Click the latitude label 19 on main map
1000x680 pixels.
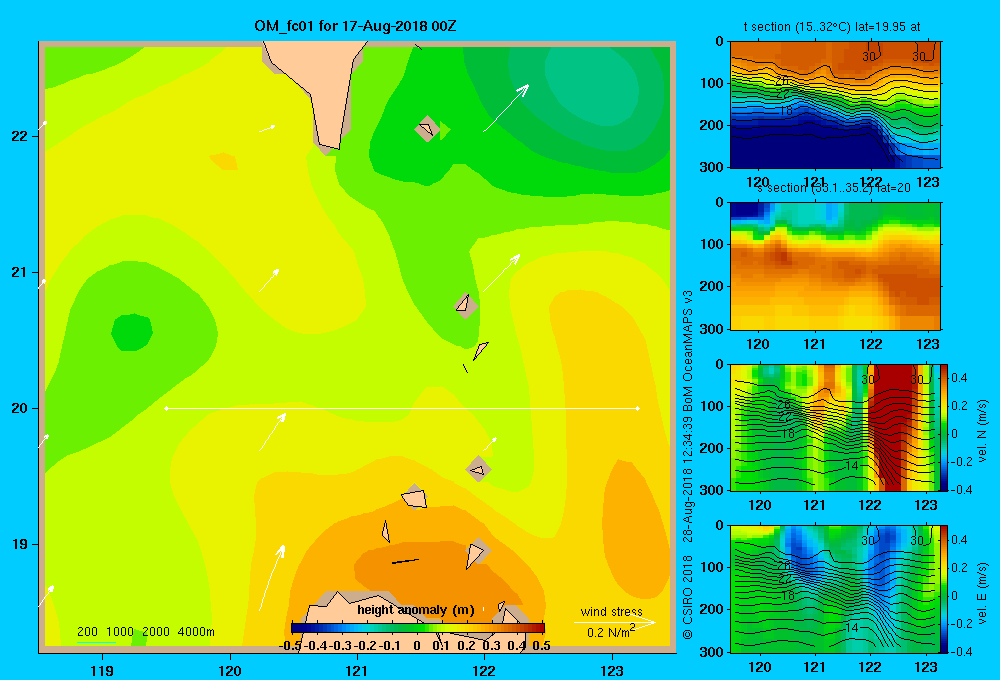[19, 544]
